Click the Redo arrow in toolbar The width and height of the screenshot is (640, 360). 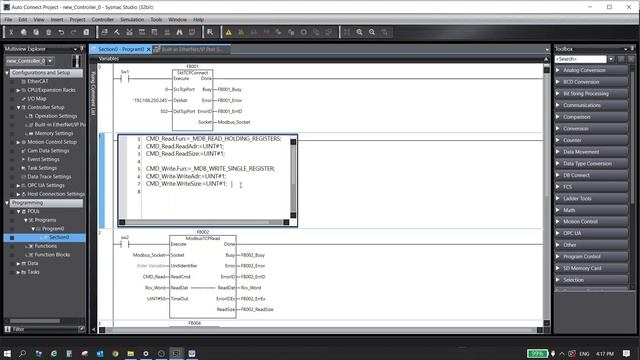pyautogui.click(x=73, y=32)
